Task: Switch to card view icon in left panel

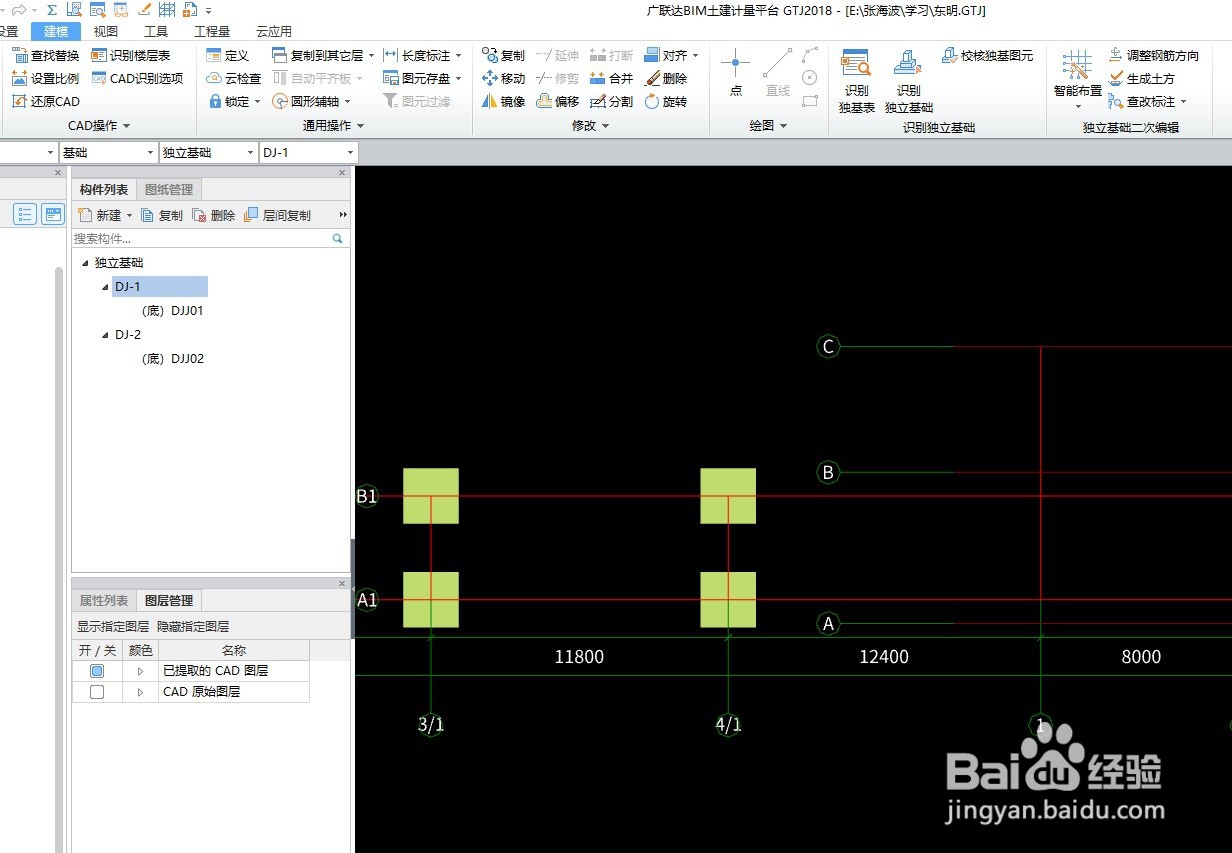Action: [52, 214]
